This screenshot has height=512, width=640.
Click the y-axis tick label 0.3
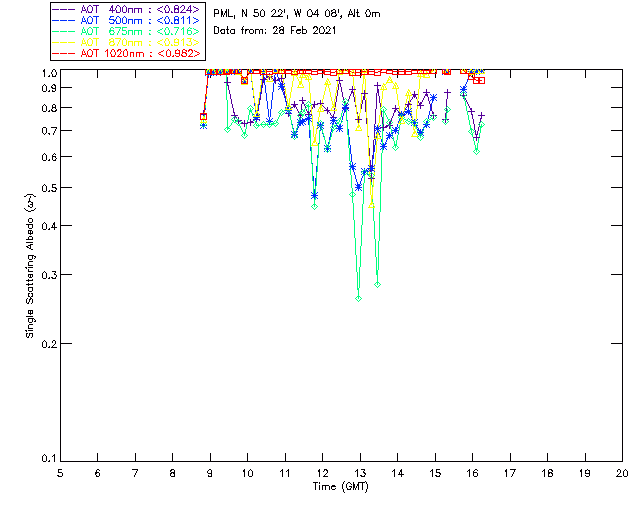click(49, 275)
